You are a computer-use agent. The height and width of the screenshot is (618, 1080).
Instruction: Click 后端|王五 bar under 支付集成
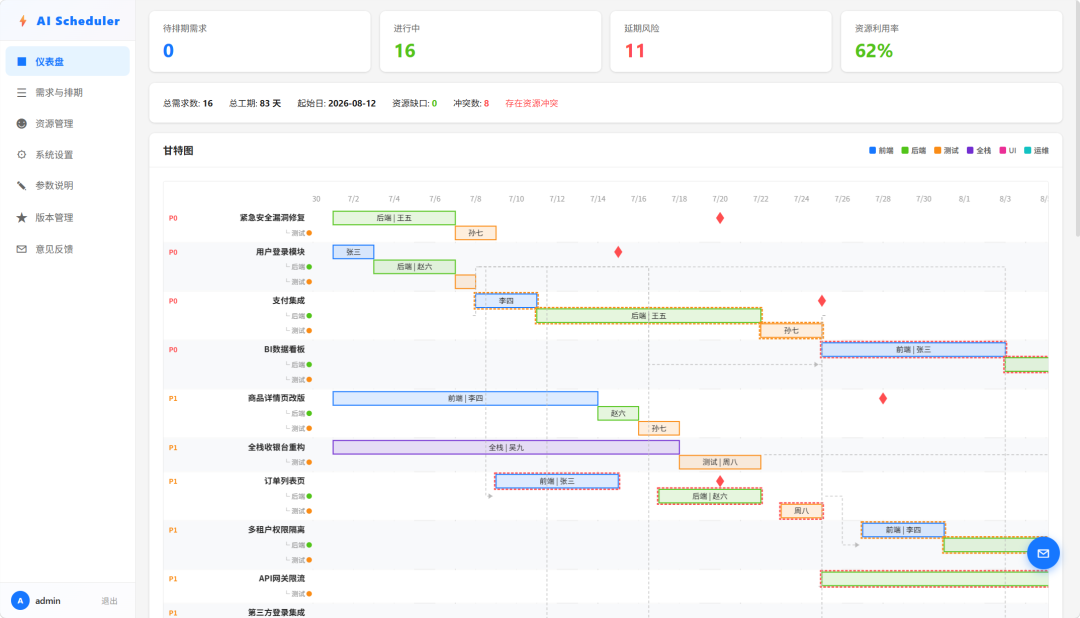(649, 316)
